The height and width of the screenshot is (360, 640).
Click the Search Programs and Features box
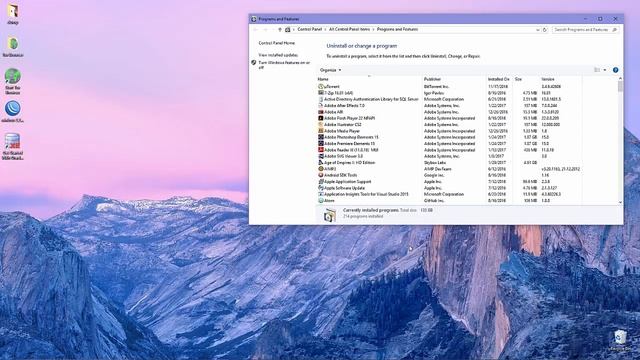(585, 30)
